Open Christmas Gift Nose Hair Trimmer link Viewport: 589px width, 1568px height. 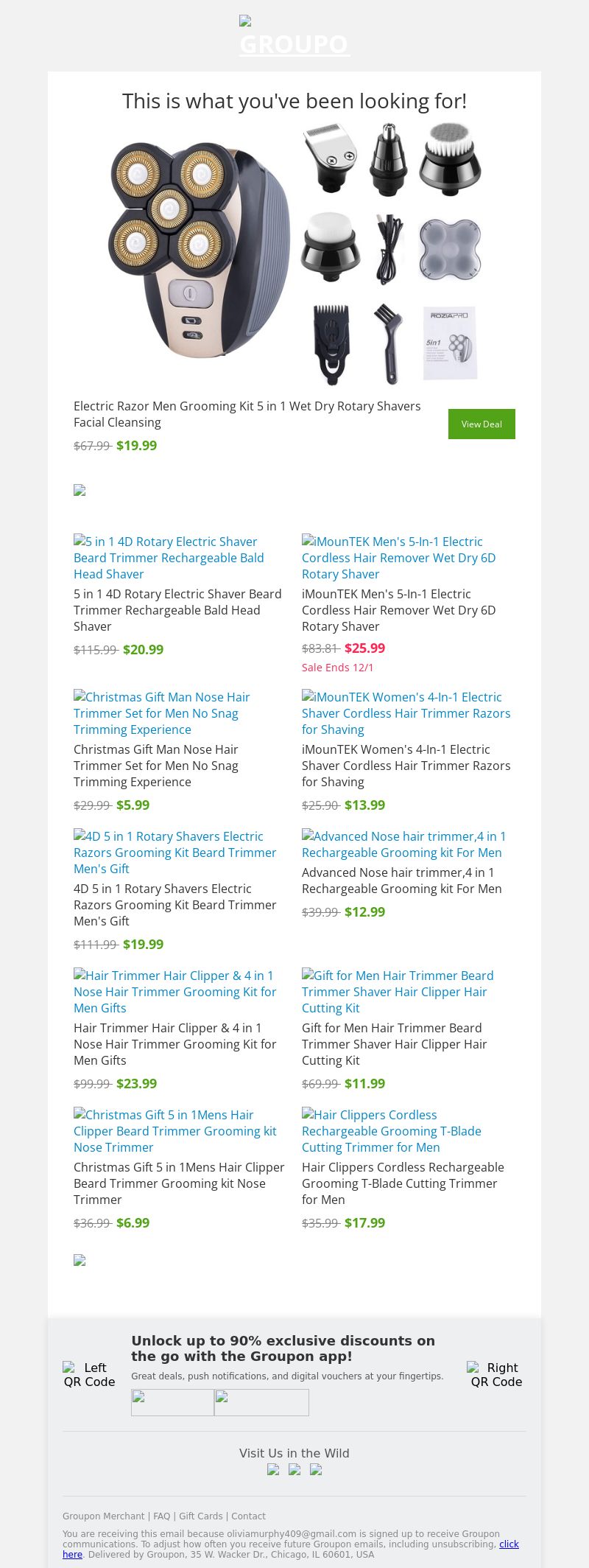pyautogui.click(x=161, y=713)
